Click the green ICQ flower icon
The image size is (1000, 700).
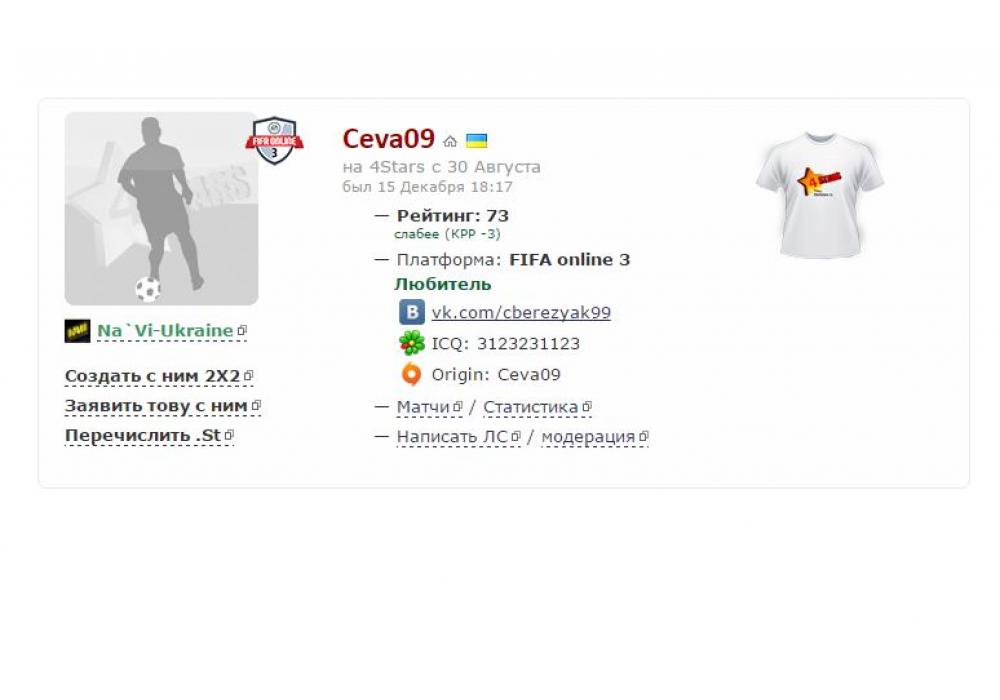[412, 343]
